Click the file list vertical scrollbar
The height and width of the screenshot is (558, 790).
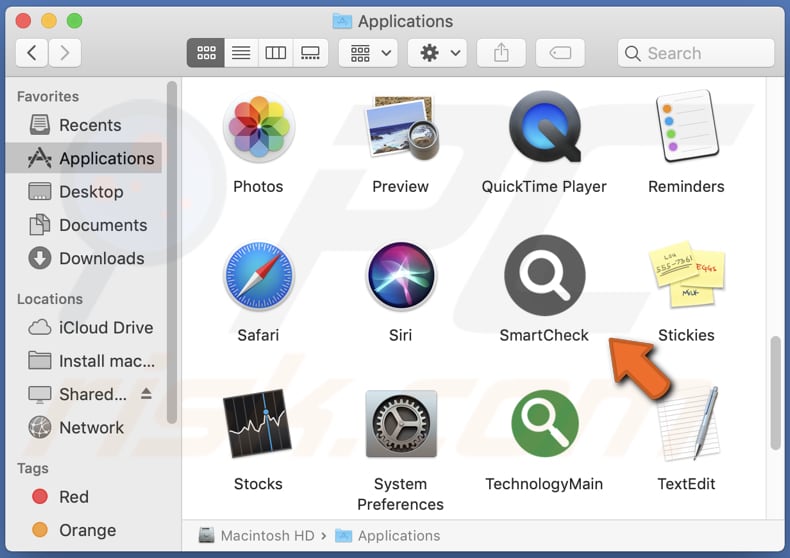[775, 393]
